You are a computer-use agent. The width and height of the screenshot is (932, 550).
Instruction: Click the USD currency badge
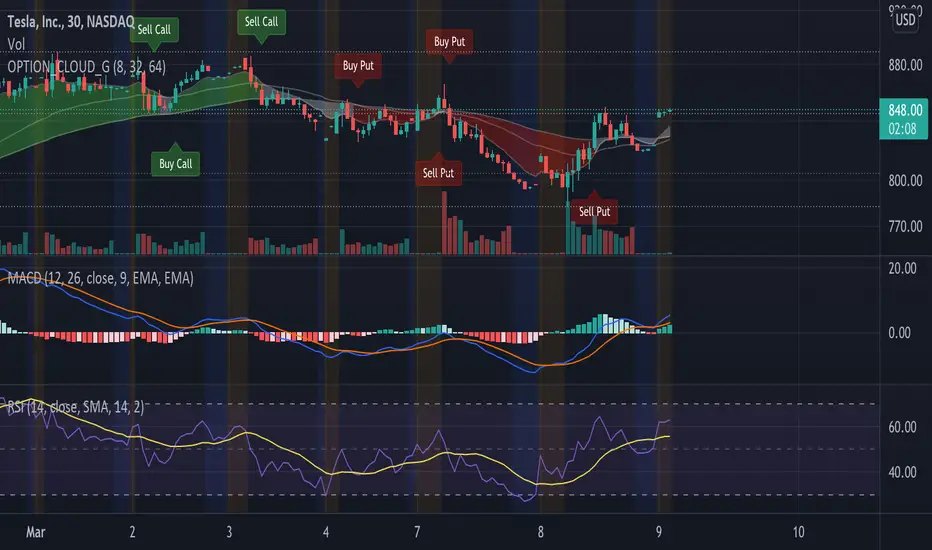click(905, 20)
